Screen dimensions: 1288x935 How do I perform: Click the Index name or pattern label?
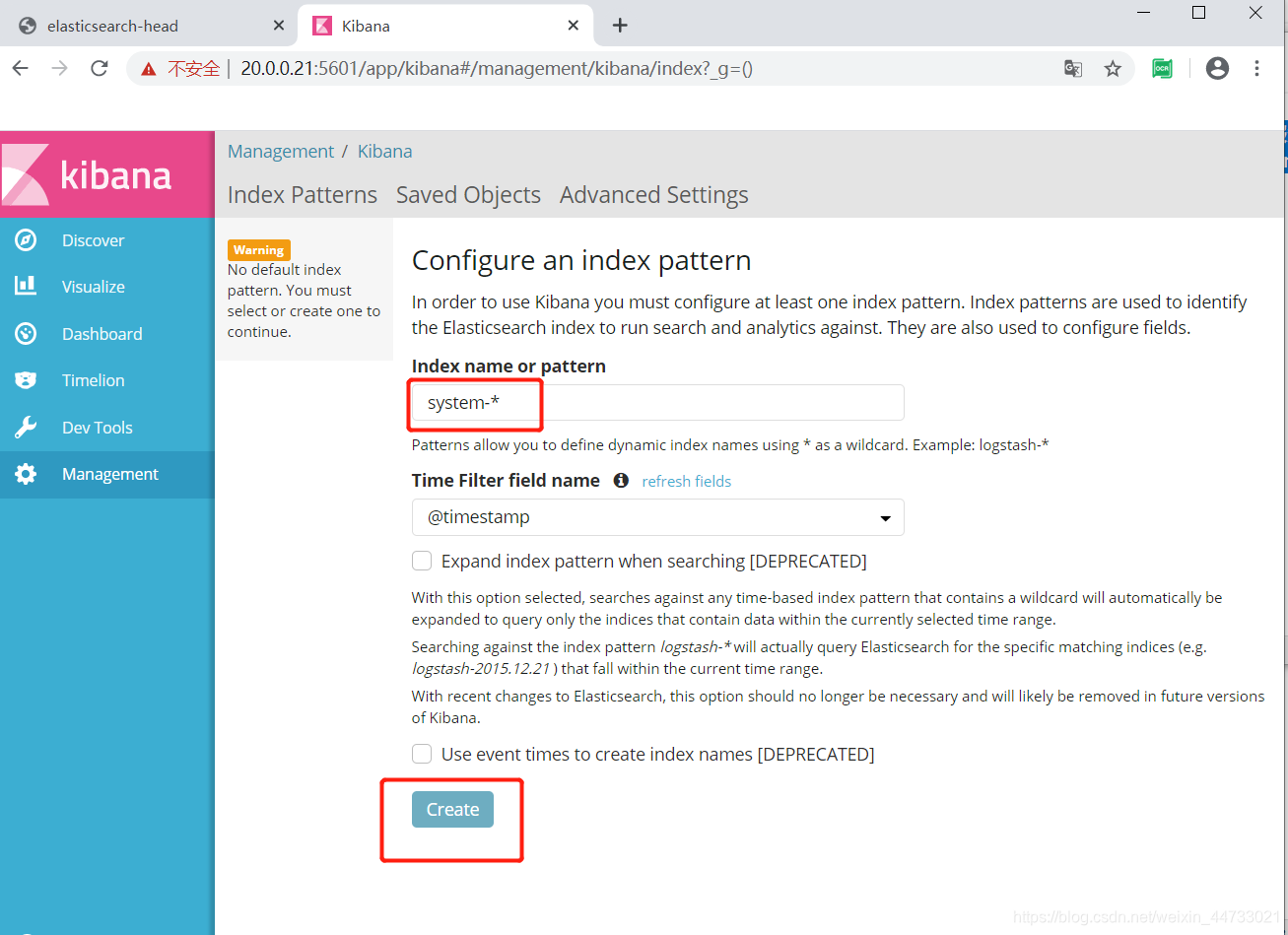[508, 366]
